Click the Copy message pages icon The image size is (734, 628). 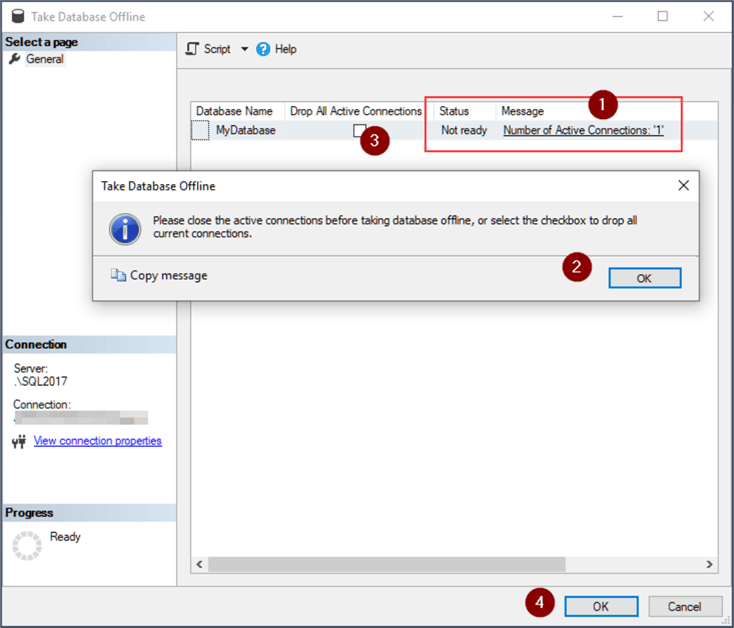click(118, 275)
